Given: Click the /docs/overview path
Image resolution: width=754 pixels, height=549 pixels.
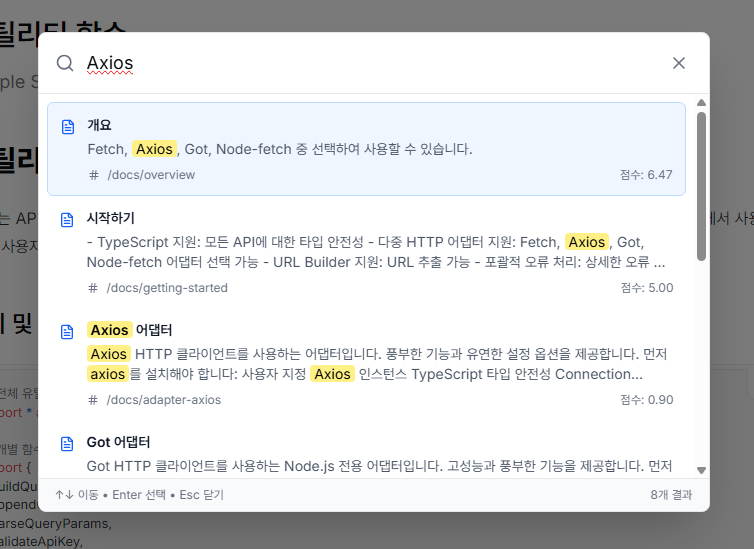Looking at the screenshot, I should point(151,175).
